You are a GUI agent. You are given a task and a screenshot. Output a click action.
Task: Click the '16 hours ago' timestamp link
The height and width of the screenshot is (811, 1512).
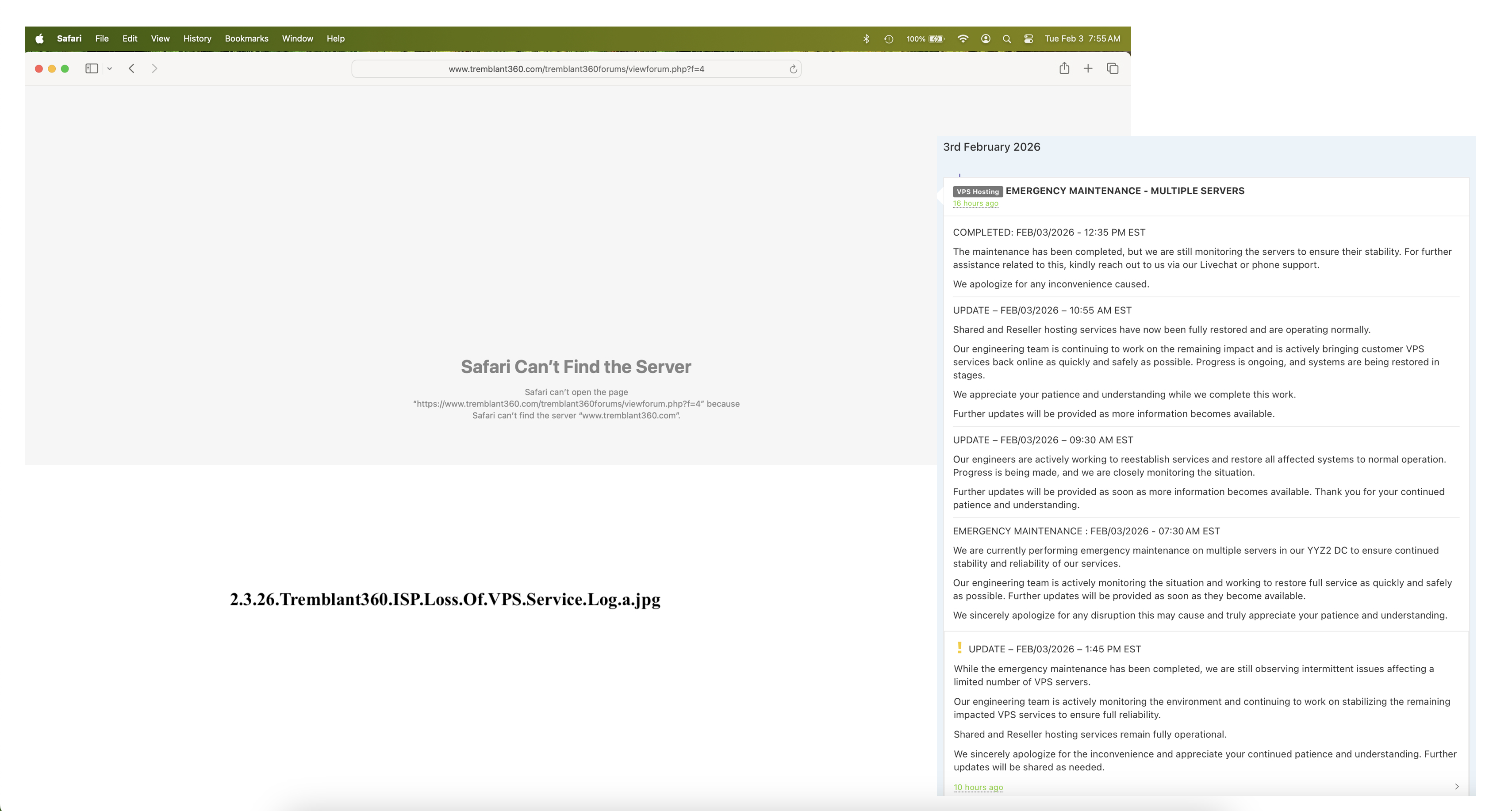coord(975,203)
